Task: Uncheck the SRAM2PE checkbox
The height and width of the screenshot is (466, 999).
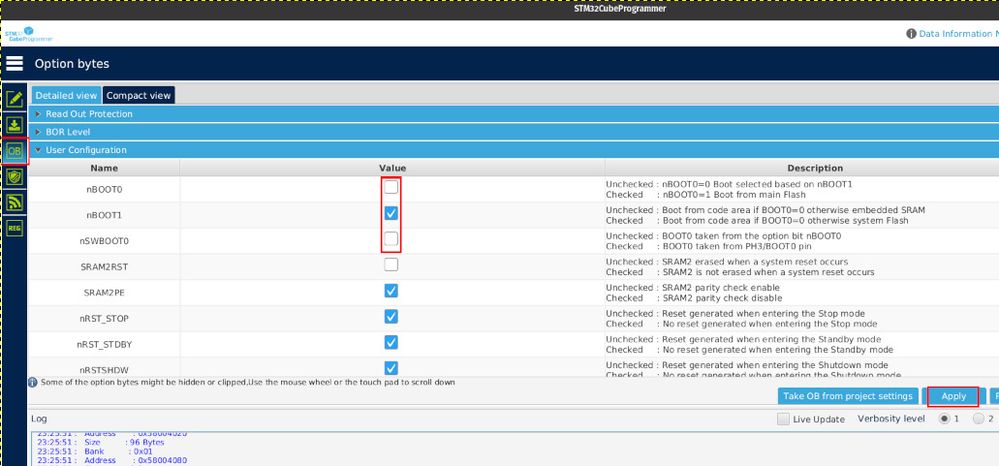Action: click(391, 291)
